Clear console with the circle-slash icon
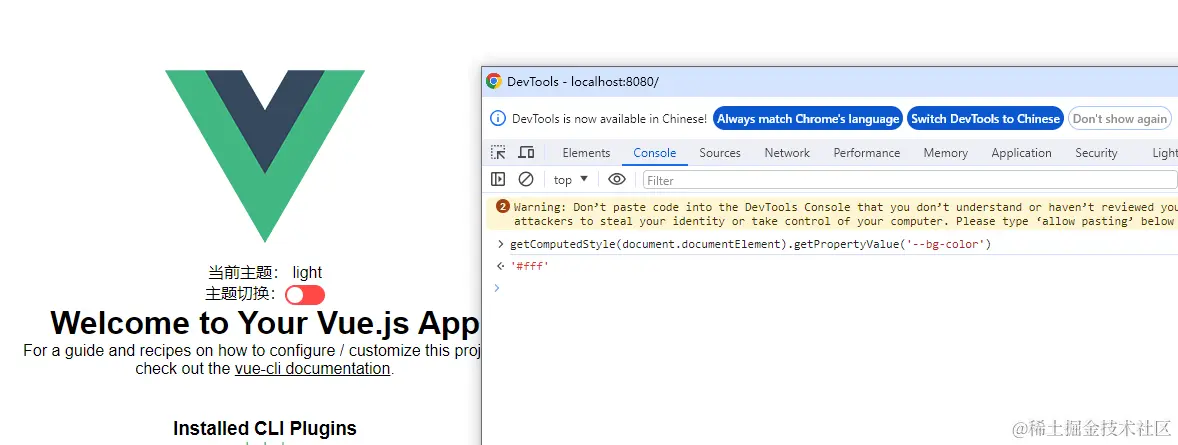Viewport: 1178px width, 445px height. (526, 179)
